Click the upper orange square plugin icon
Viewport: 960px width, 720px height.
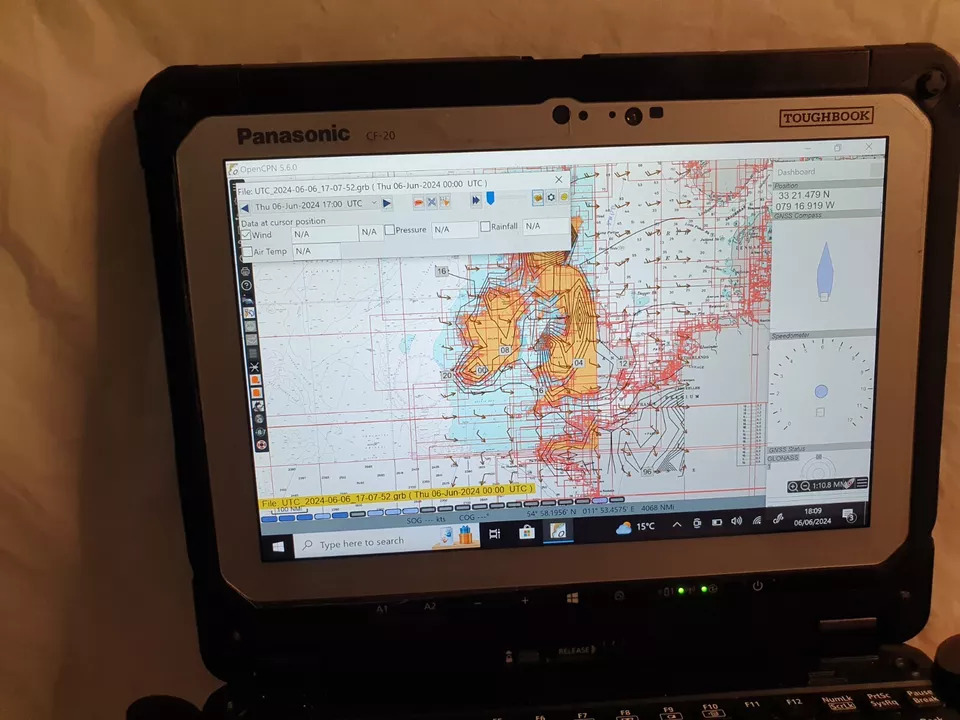[x=255, y=380]
